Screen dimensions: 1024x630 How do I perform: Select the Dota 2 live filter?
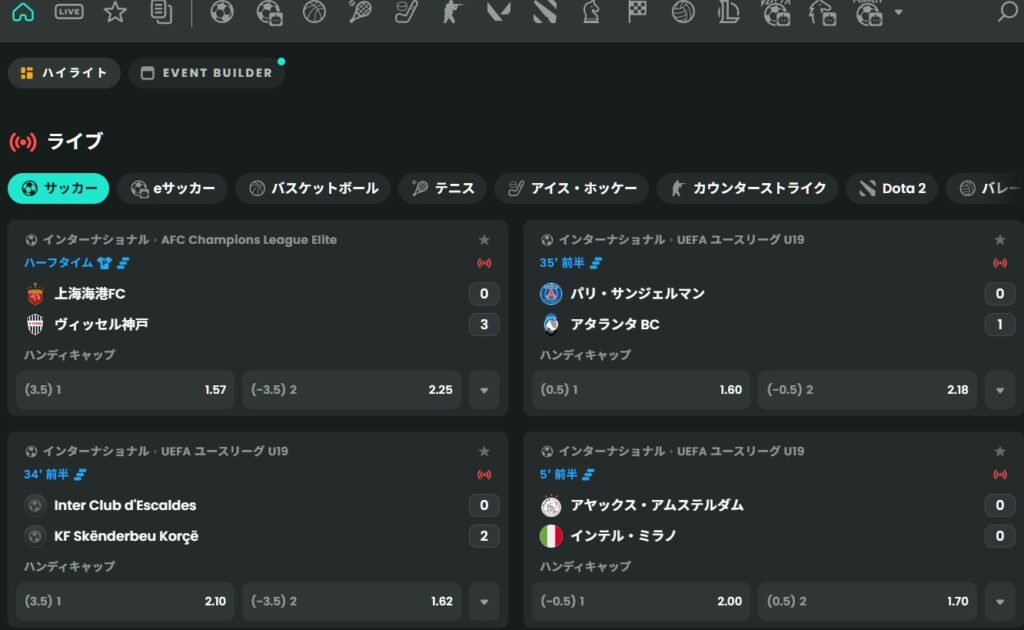click(x=891, y=188)
